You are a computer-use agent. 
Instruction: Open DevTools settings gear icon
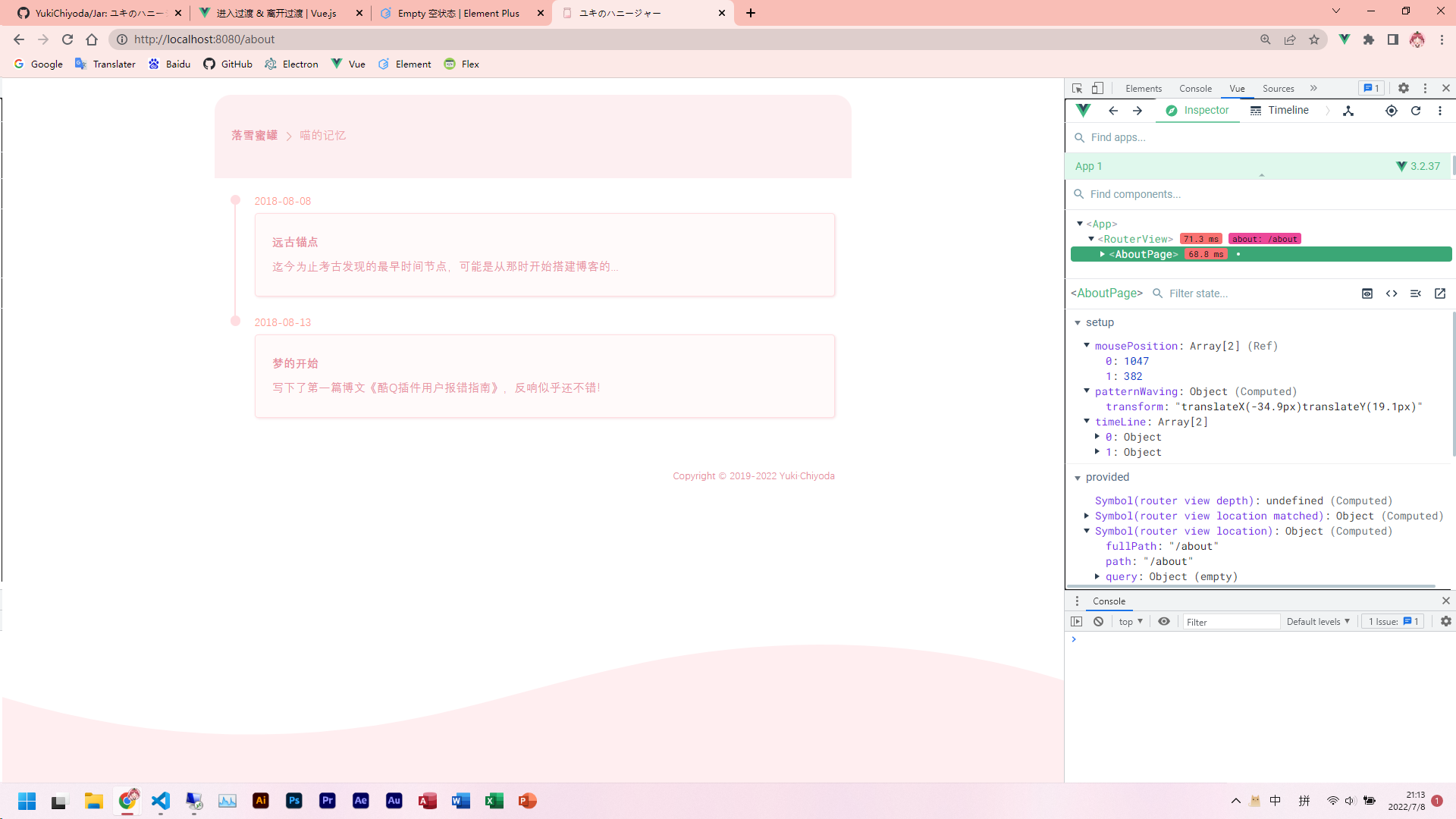(x=1403, y=88)
